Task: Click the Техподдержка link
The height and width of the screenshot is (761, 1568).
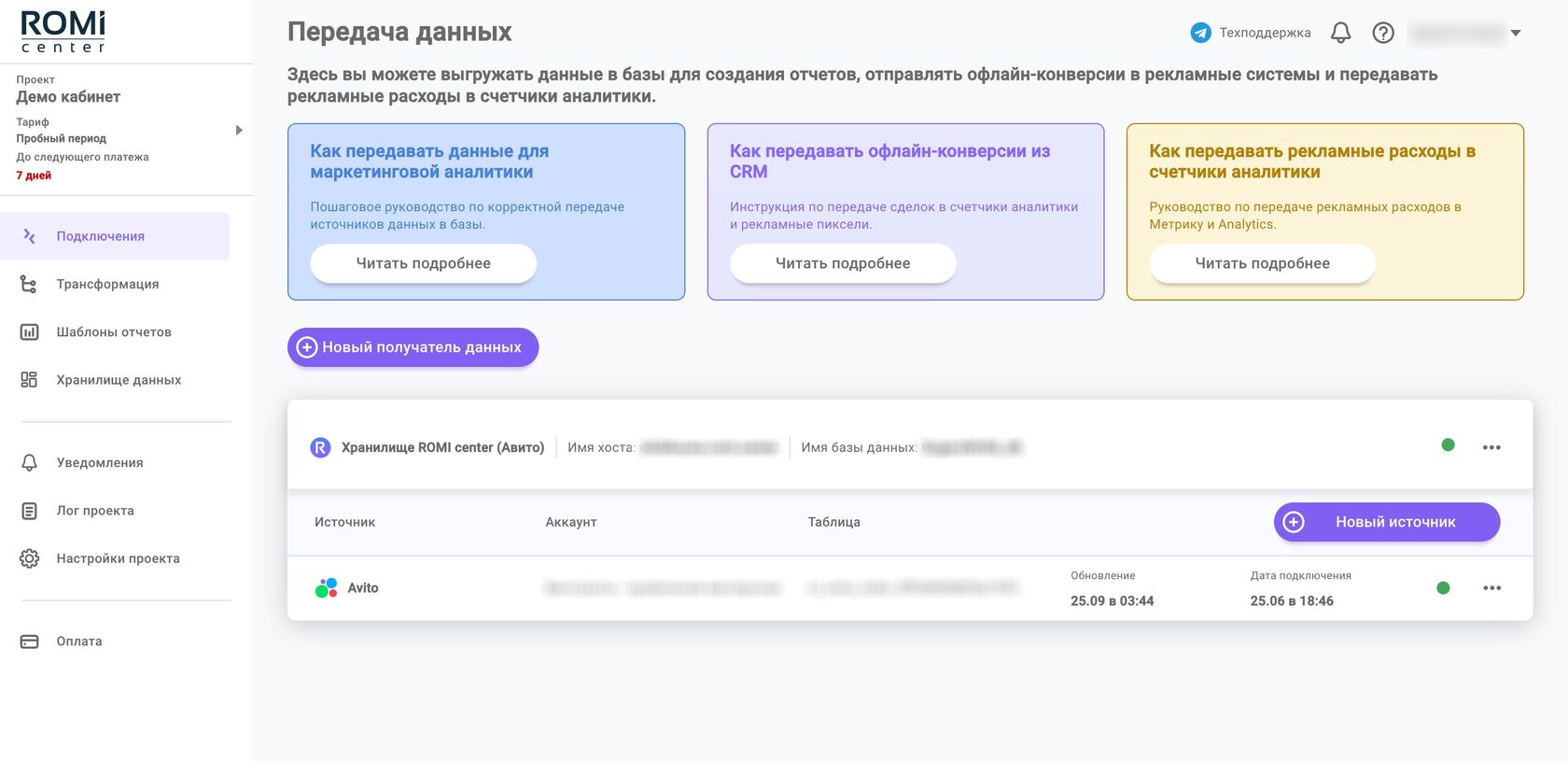Action: (1265, 33)
